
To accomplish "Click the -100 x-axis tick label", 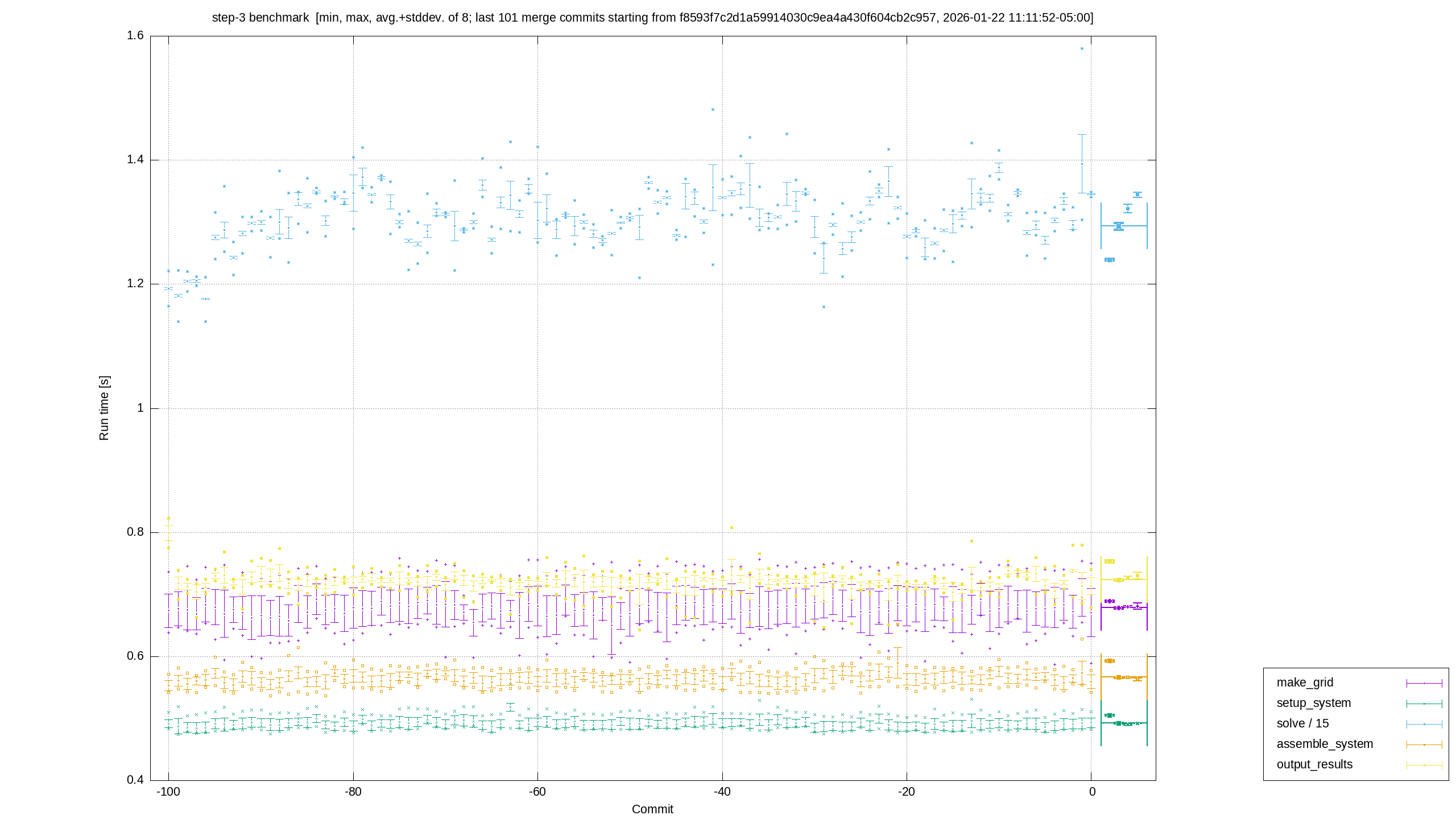I will 168,792.
